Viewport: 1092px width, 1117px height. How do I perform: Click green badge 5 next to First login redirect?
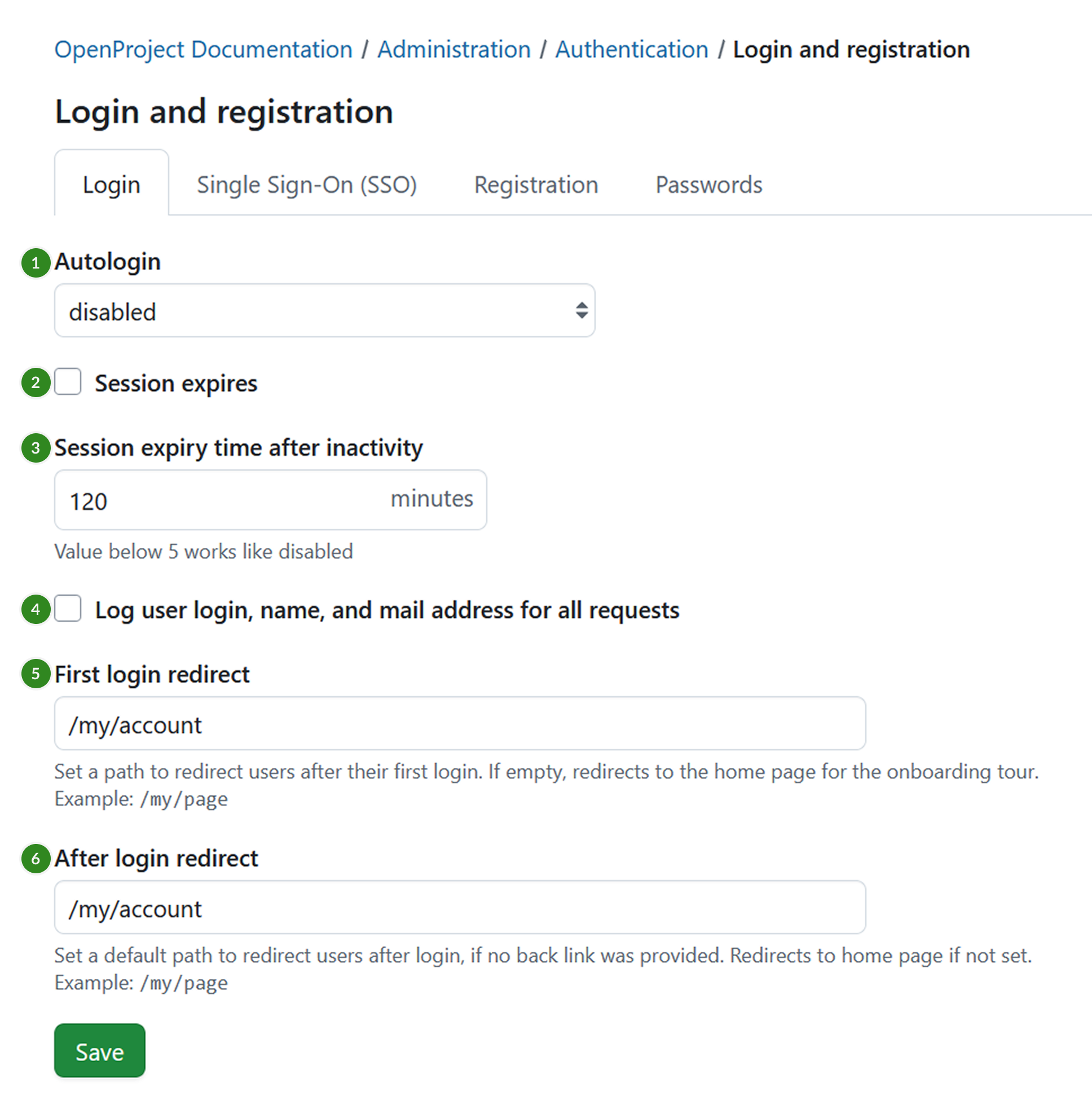(36, 675)
